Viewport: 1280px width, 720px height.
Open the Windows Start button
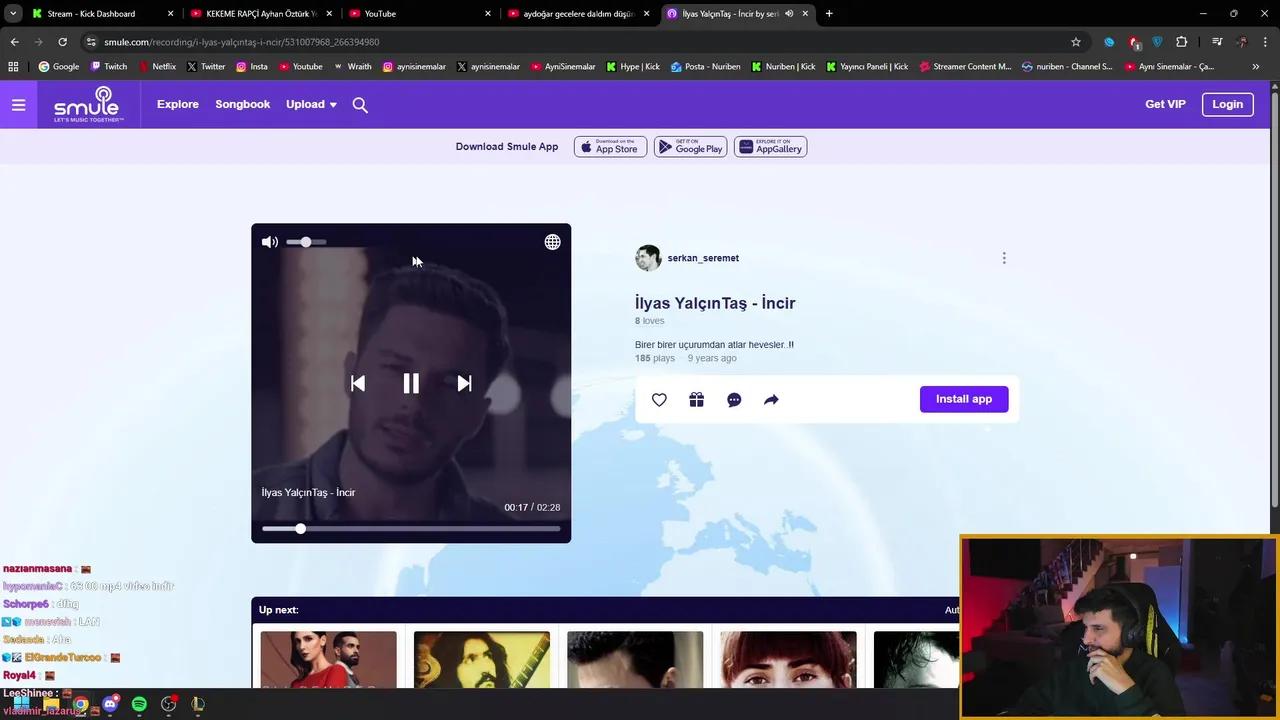(21, 704)
